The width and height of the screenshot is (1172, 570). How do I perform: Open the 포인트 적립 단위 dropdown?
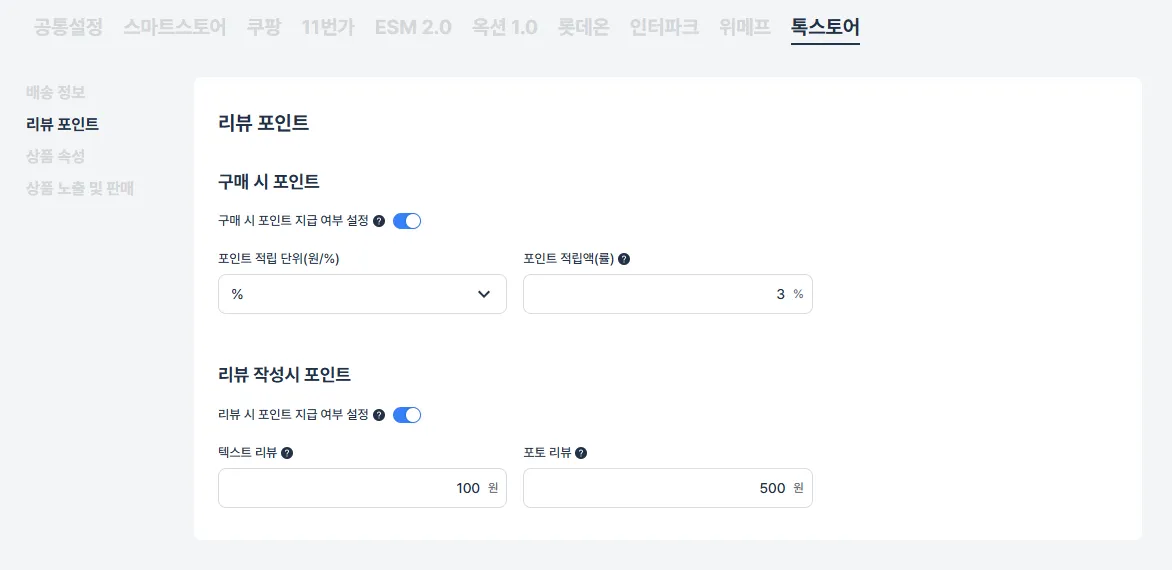363,294
